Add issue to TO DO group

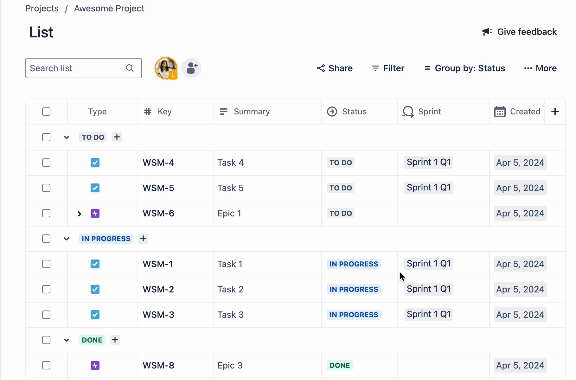click(x=117, y=137)
